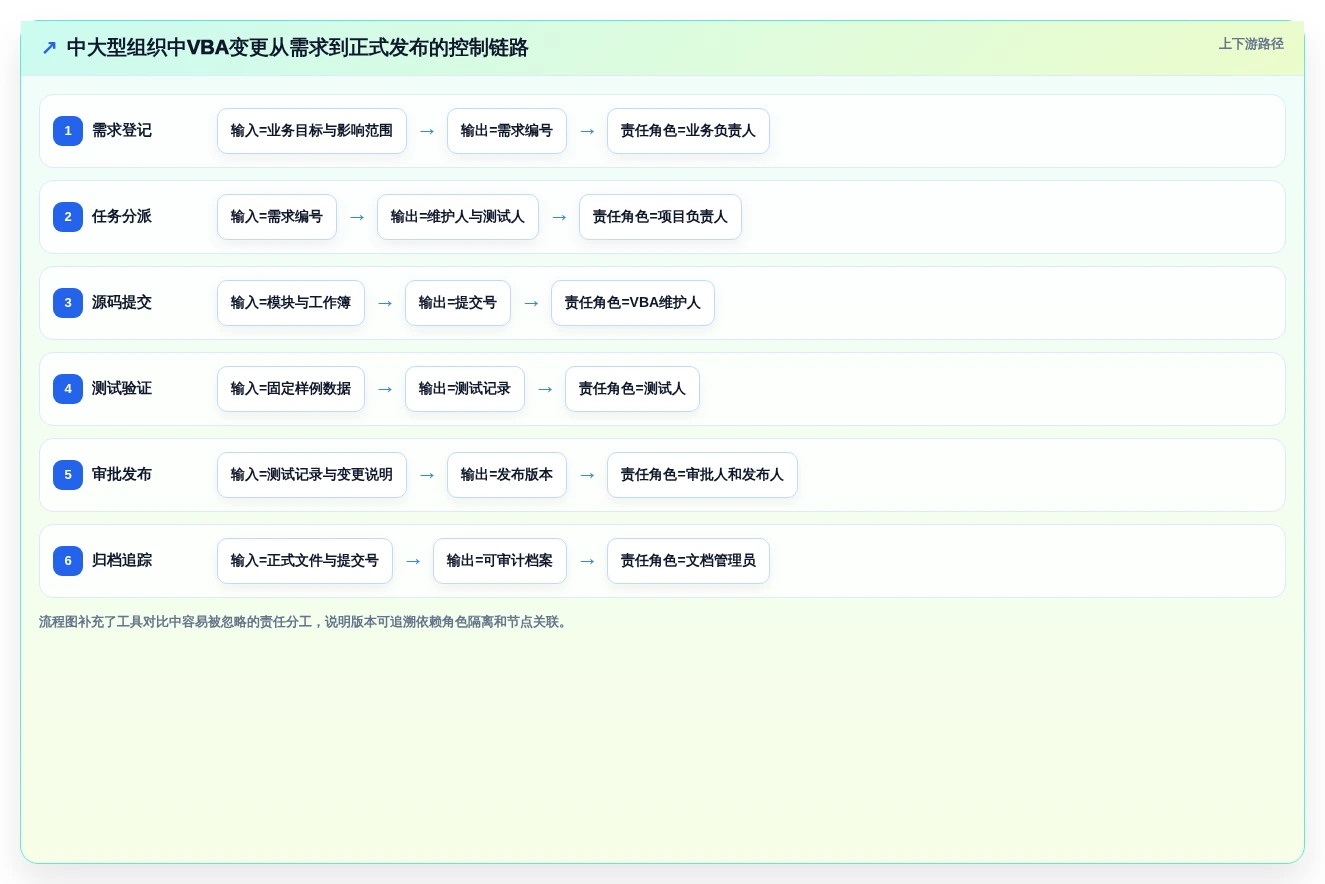
Task: Click the 输出=维护人与测试人 box
Action: (x=458, y=217)
